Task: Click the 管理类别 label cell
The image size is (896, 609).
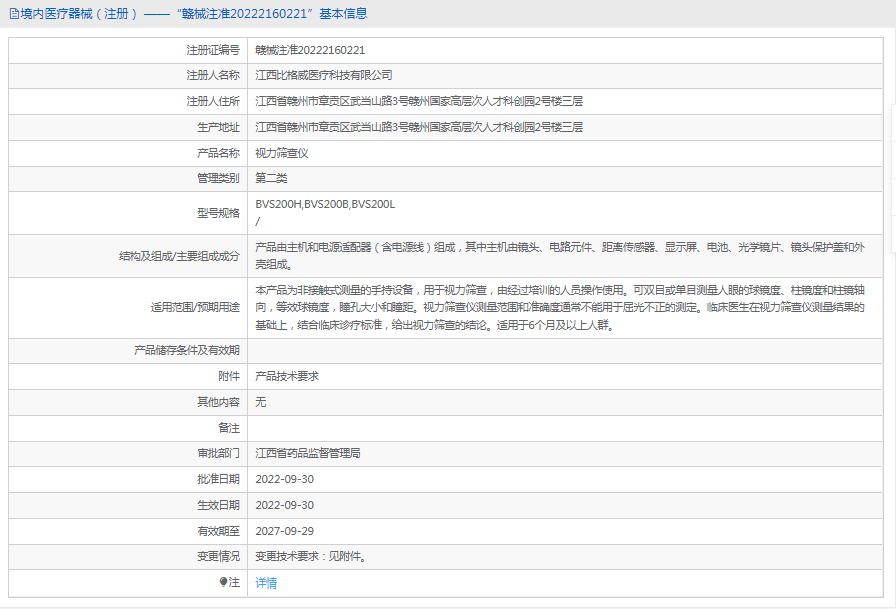Action: click(x=128, y=178)
